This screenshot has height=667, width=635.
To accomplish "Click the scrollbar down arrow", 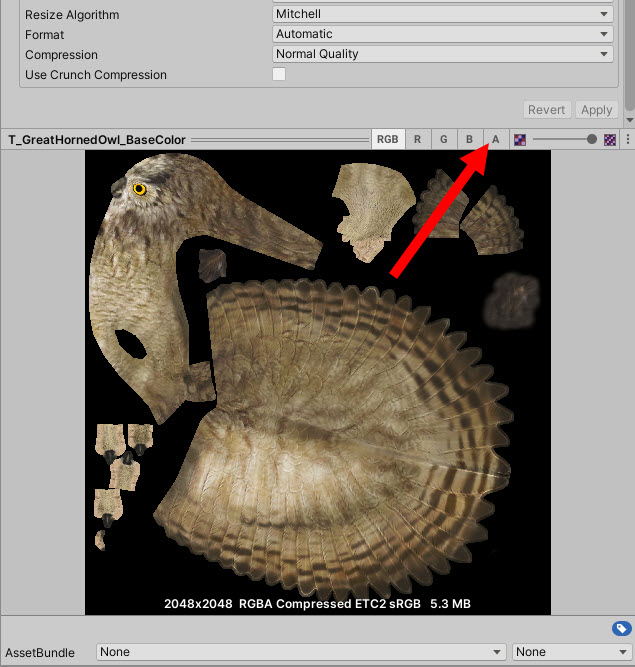I will coord(630,120).
